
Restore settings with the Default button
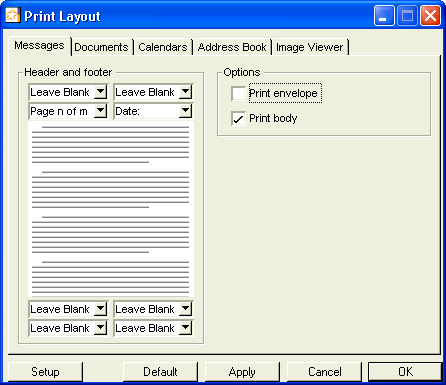point(160,372)
